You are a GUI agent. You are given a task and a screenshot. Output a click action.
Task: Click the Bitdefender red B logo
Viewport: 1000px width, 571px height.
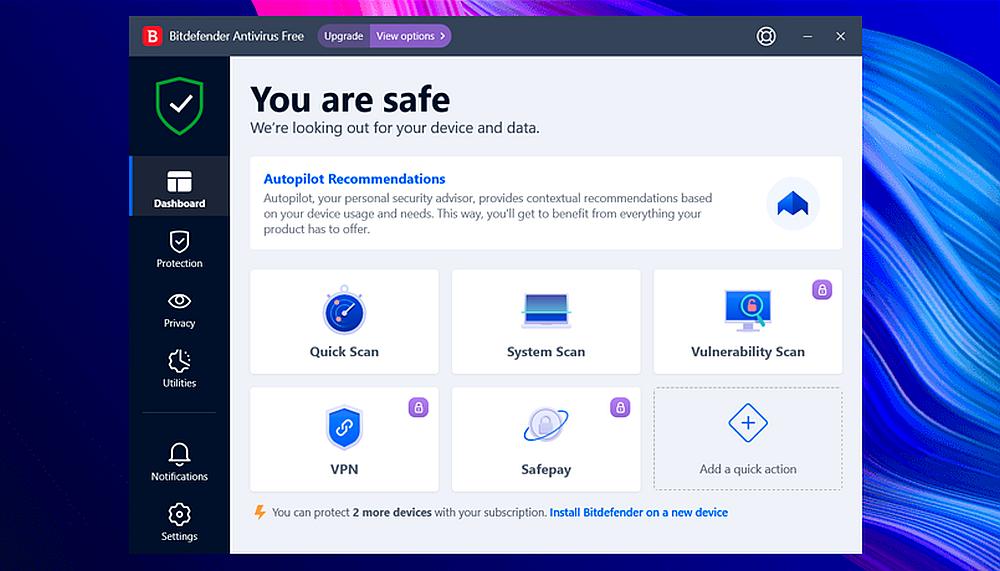click(152, 36)
